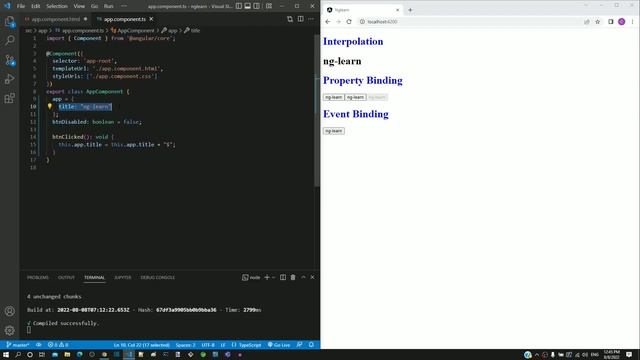640x360 pixels.
Task: Open the Edit menu
Action: point(36,6)
